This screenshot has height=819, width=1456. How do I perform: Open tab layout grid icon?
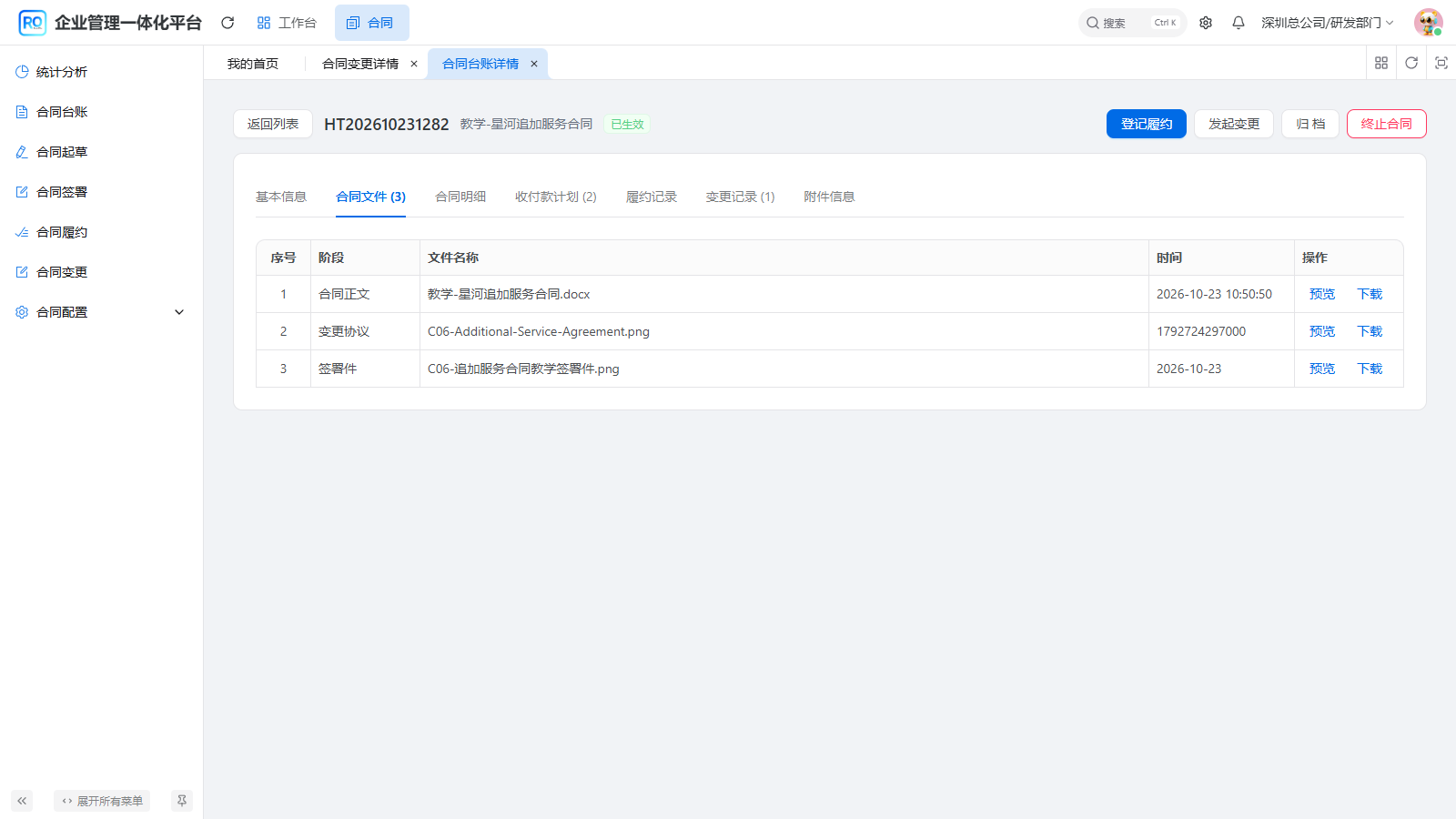(x=1381, y=63)
